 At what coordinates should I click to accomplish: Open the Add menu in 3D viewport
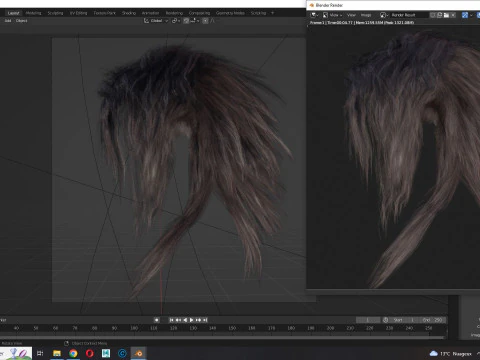click(8, 21)
